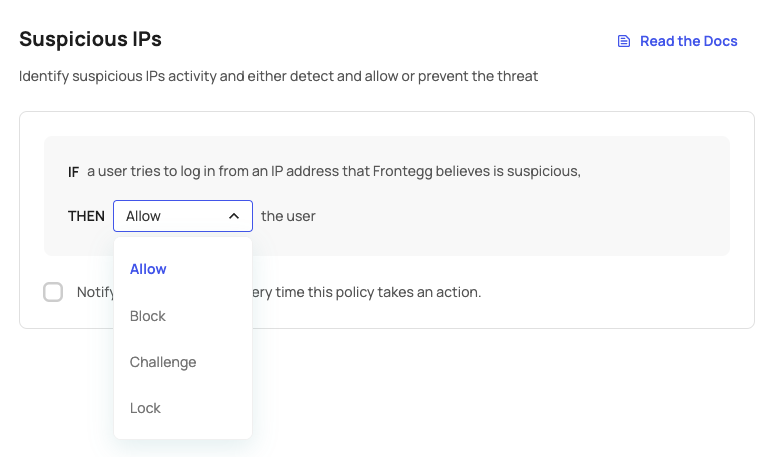
Task: Click the bold THEN label
Action: pyautogui.click(x=86, y=216)
